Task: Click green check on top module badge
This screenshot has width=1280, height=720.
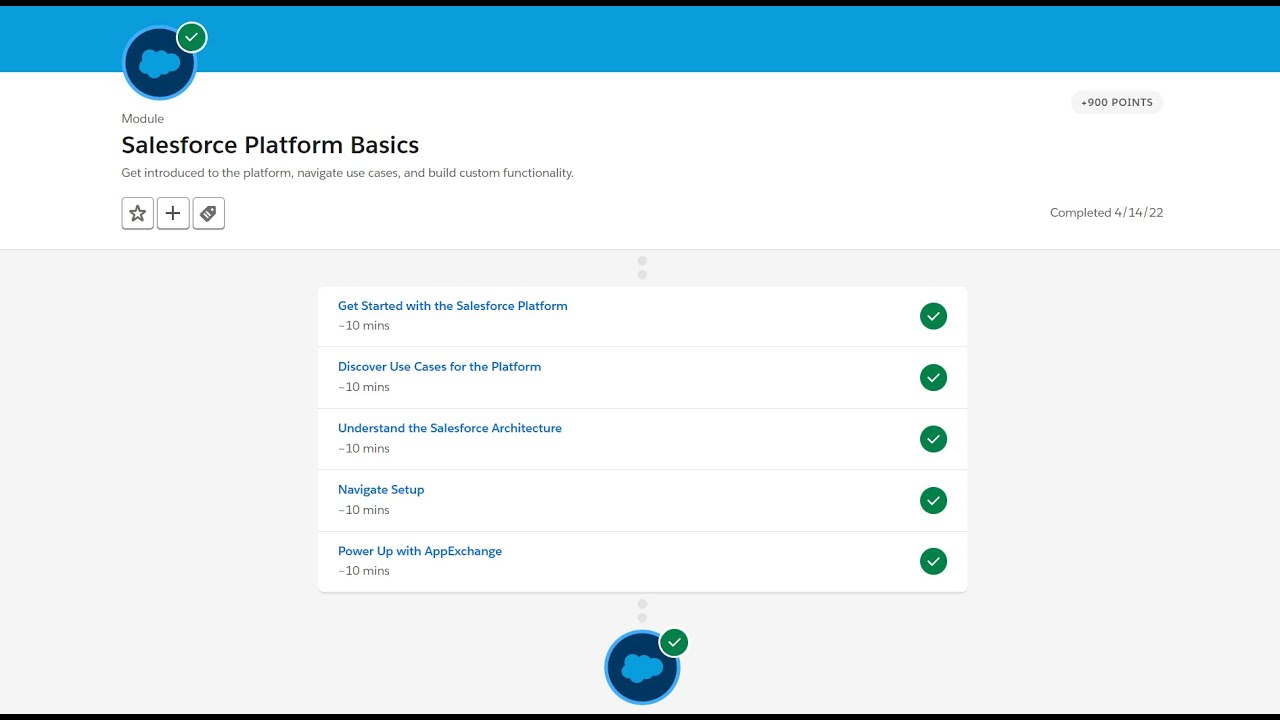Action: pyautogui.click(x=191, y=37)
